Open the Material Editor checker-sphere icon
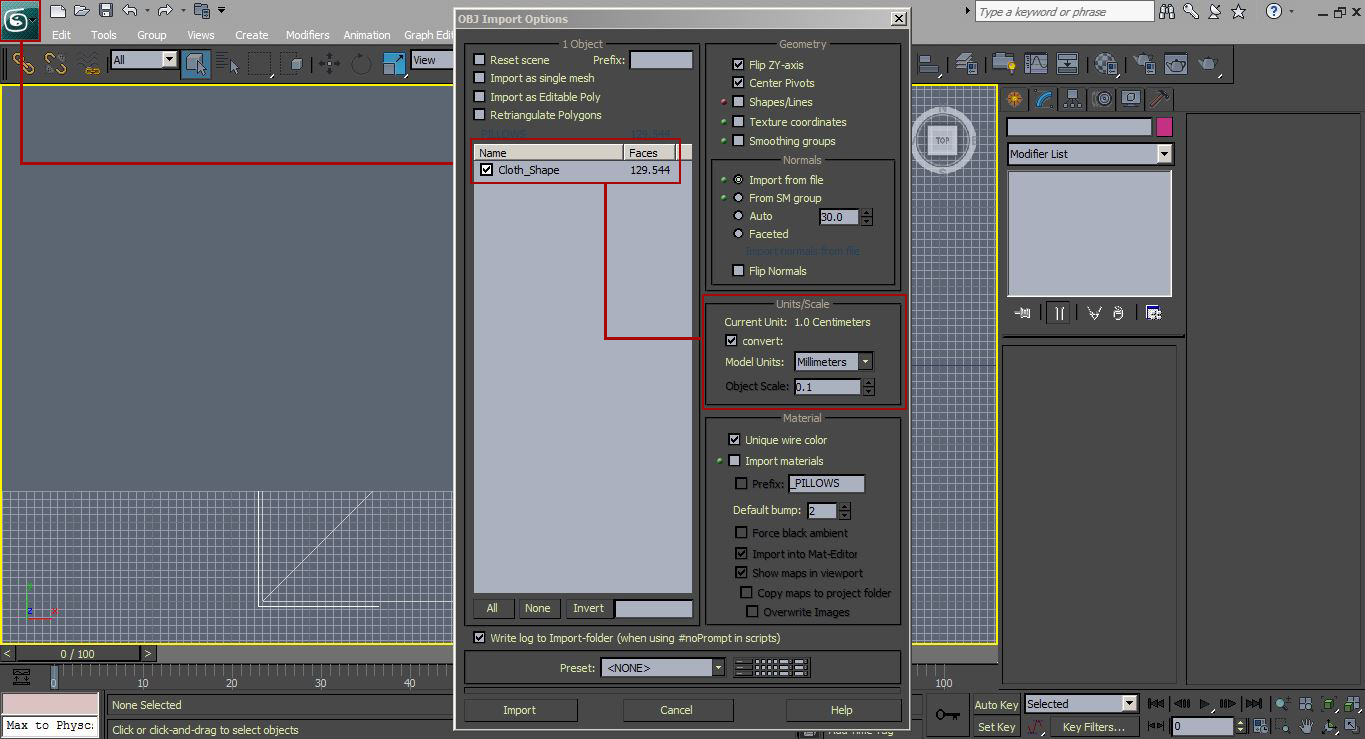The height and width of the screenshot is (739, 1365). pos(1105,63)
